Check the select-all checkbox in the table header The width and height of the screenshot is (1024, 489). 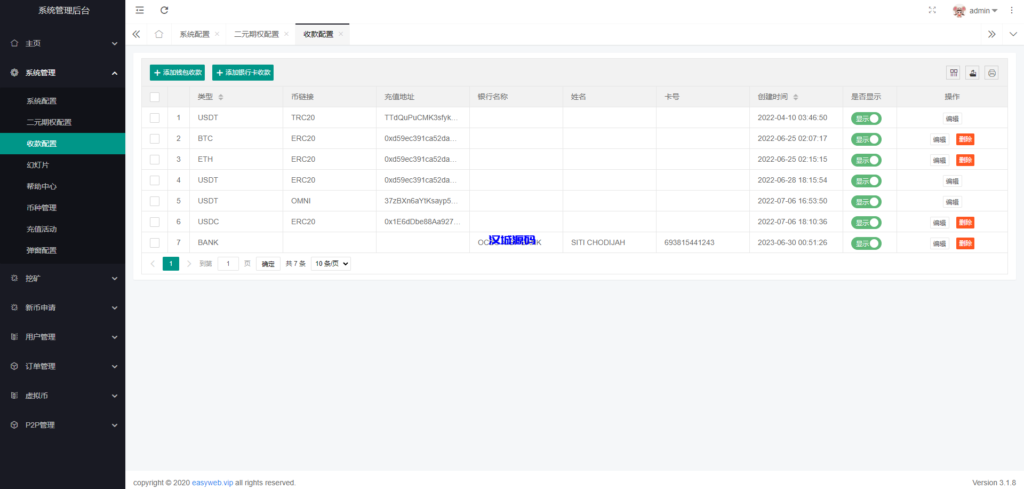pyautogui.click(x=154, y=97)
